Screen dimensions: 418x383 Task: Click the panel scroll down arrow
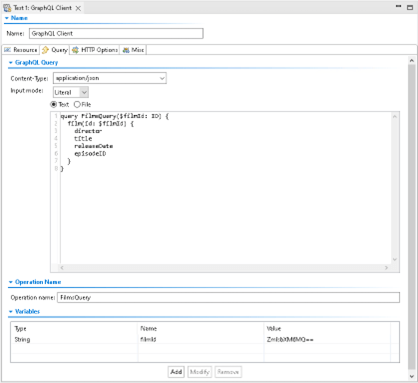pyautogui.click(x=411, y=376)
